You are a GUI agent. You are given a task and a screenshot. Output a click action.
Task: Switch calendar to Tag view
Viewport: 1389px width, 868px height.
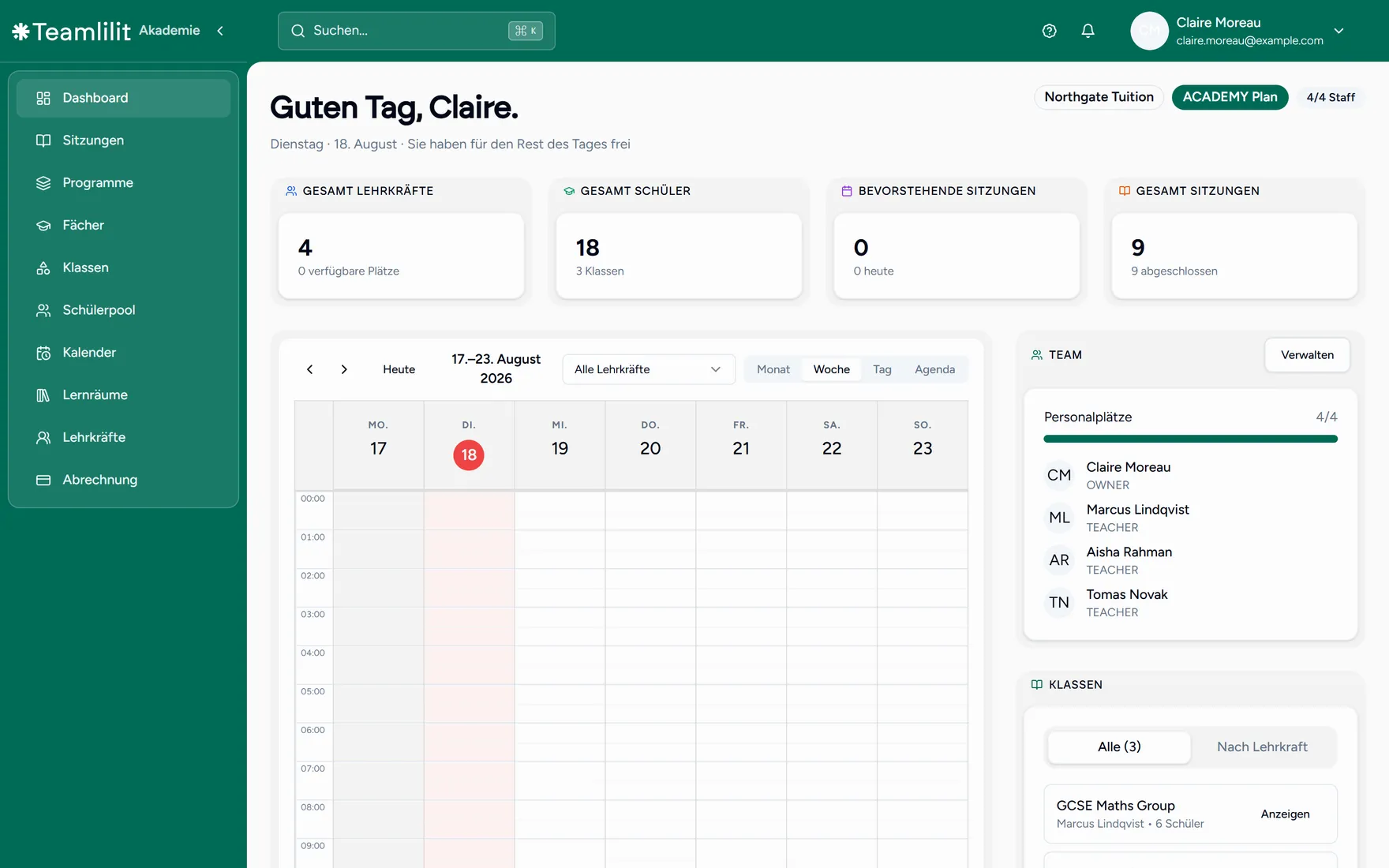coord(882,369)
